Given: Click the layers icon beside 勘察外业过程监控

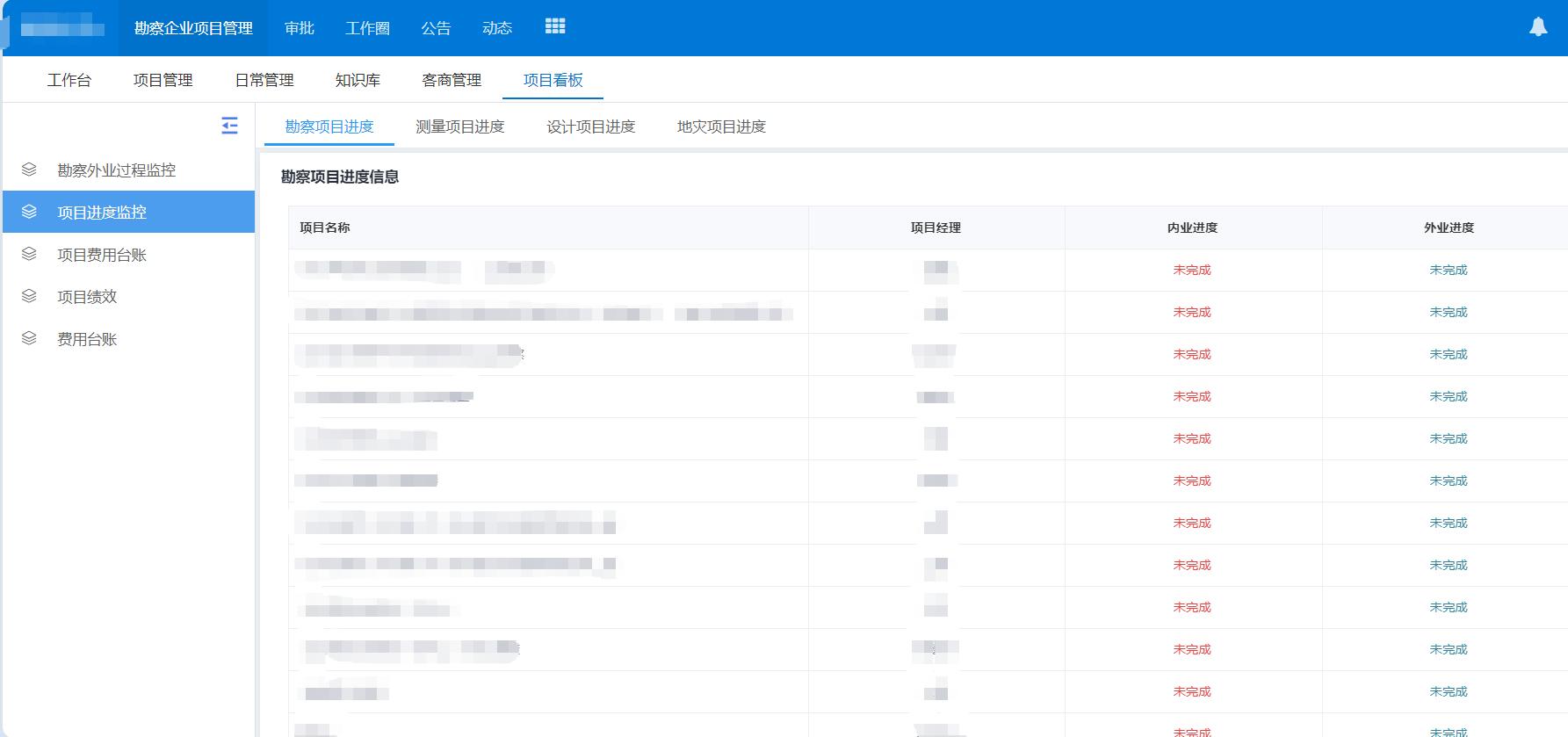Looking at the screenshot, I should (29, 170).
